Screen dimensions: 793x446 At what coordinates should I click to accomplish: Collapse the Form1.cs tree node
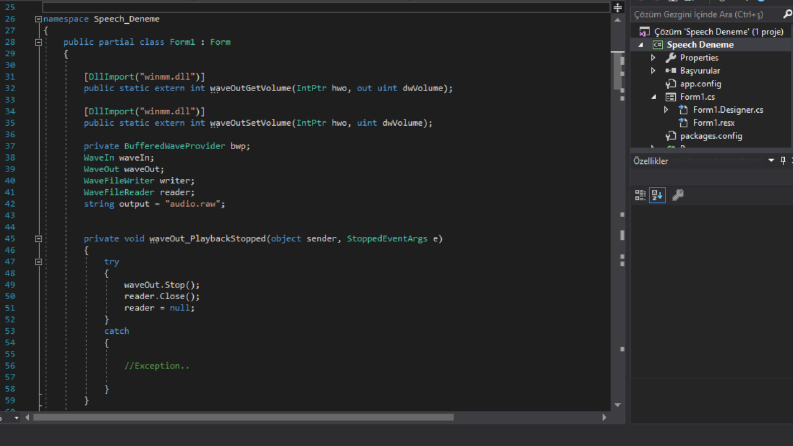click(x=653, y=97)
